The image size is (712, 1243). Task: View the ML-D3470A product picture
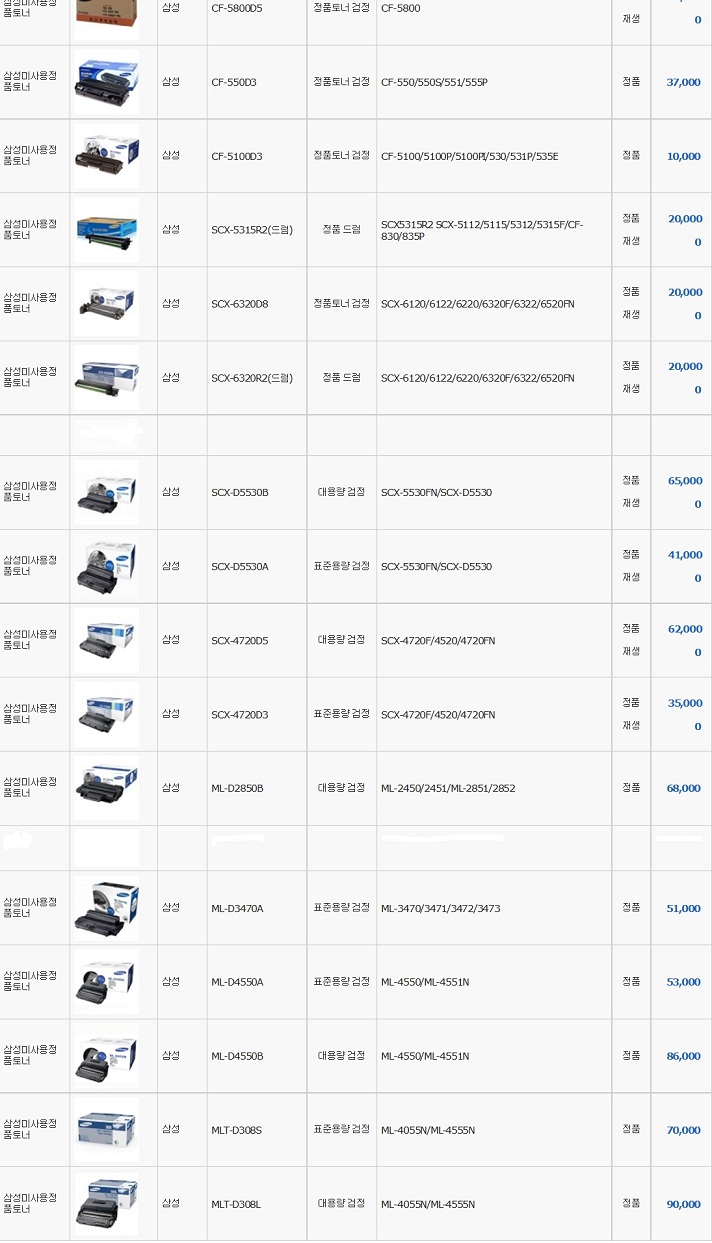106,908
